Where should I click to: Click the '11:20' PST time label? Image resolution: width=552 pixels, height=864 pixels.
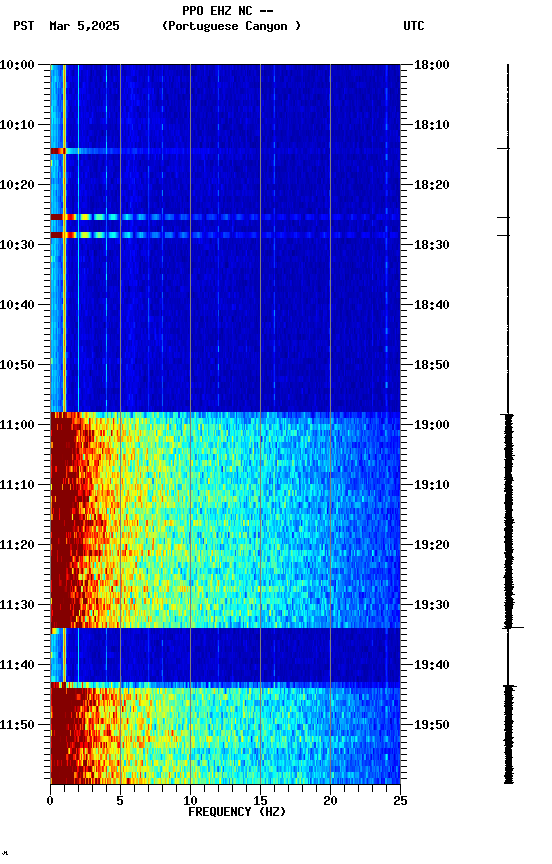click(17, 546)
